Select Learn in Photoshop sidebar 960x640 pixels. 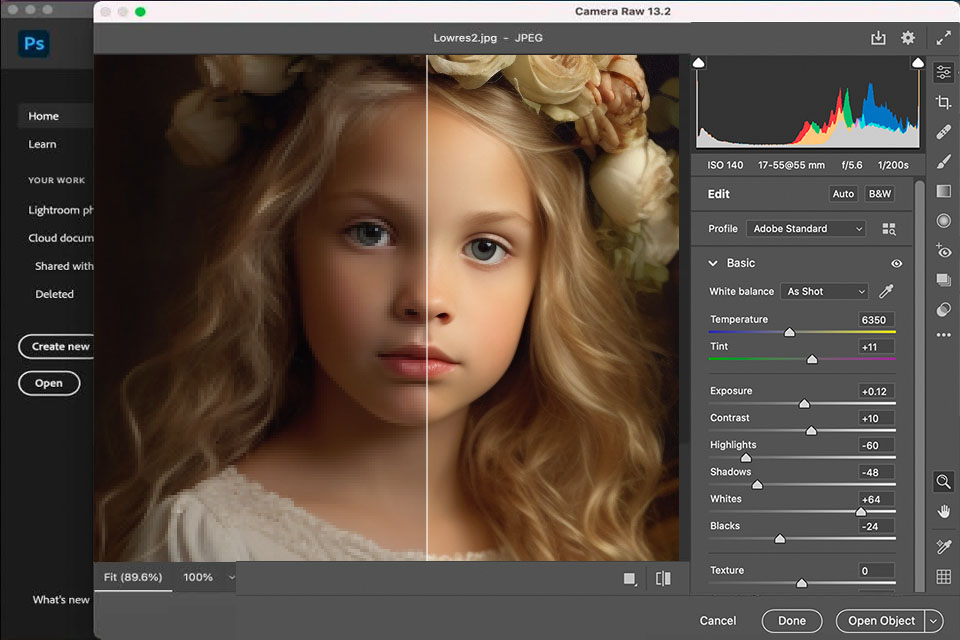42,144
